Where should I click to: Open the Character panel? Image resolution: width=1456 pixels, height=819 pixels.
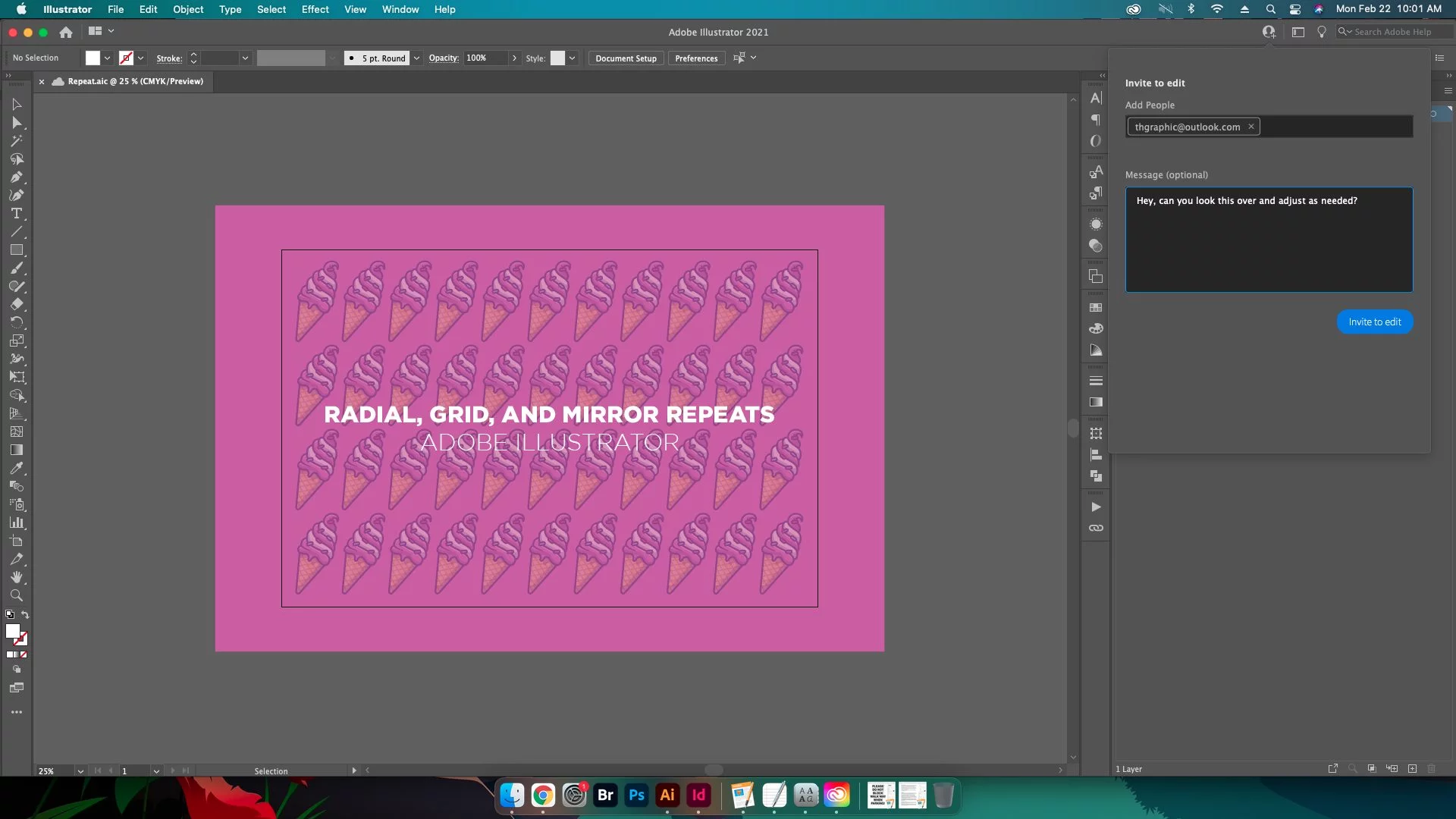click(1096, 99)
